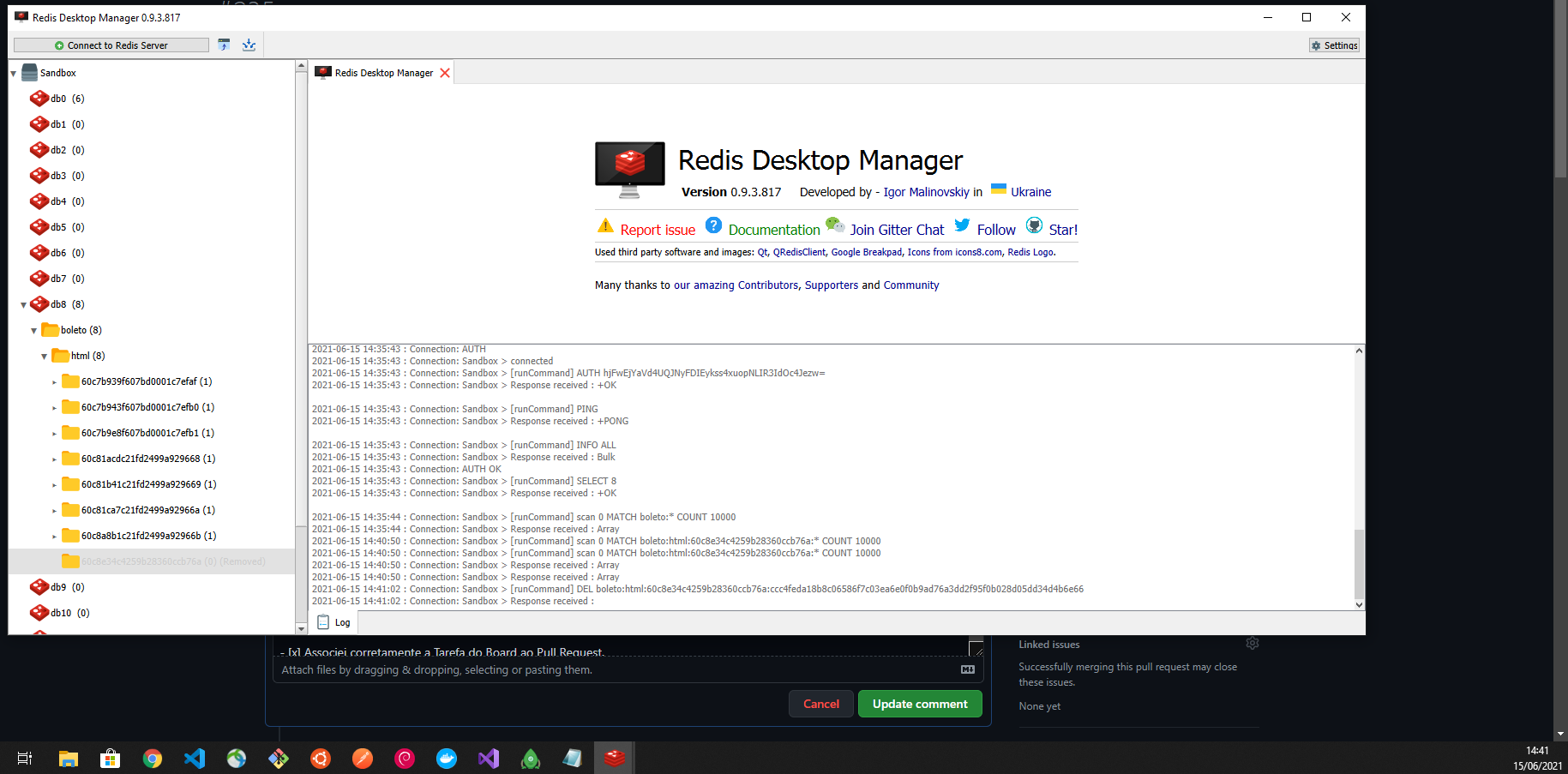Open Visual Studio Code from the taskbar
Image resolution: width=1568 pixels, height=774 pixels.
pos(195,759)
